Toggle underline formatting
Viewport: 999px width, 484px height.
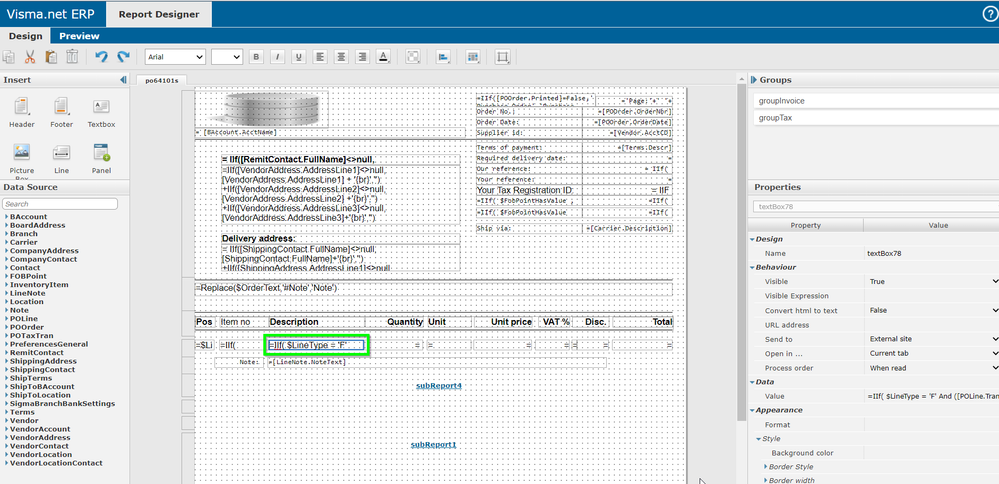click(x=298, y=57)
